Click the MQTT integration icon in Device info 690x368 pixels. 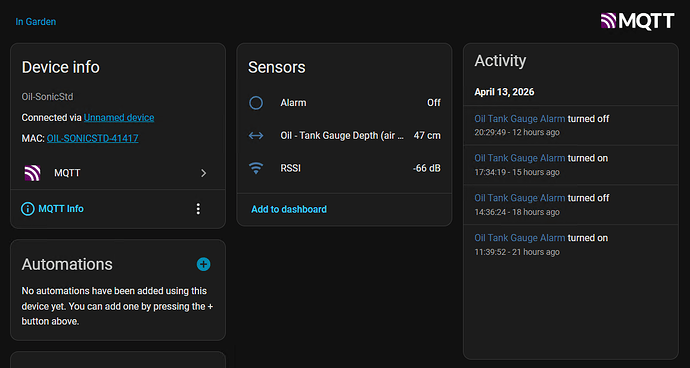(32, 173)
